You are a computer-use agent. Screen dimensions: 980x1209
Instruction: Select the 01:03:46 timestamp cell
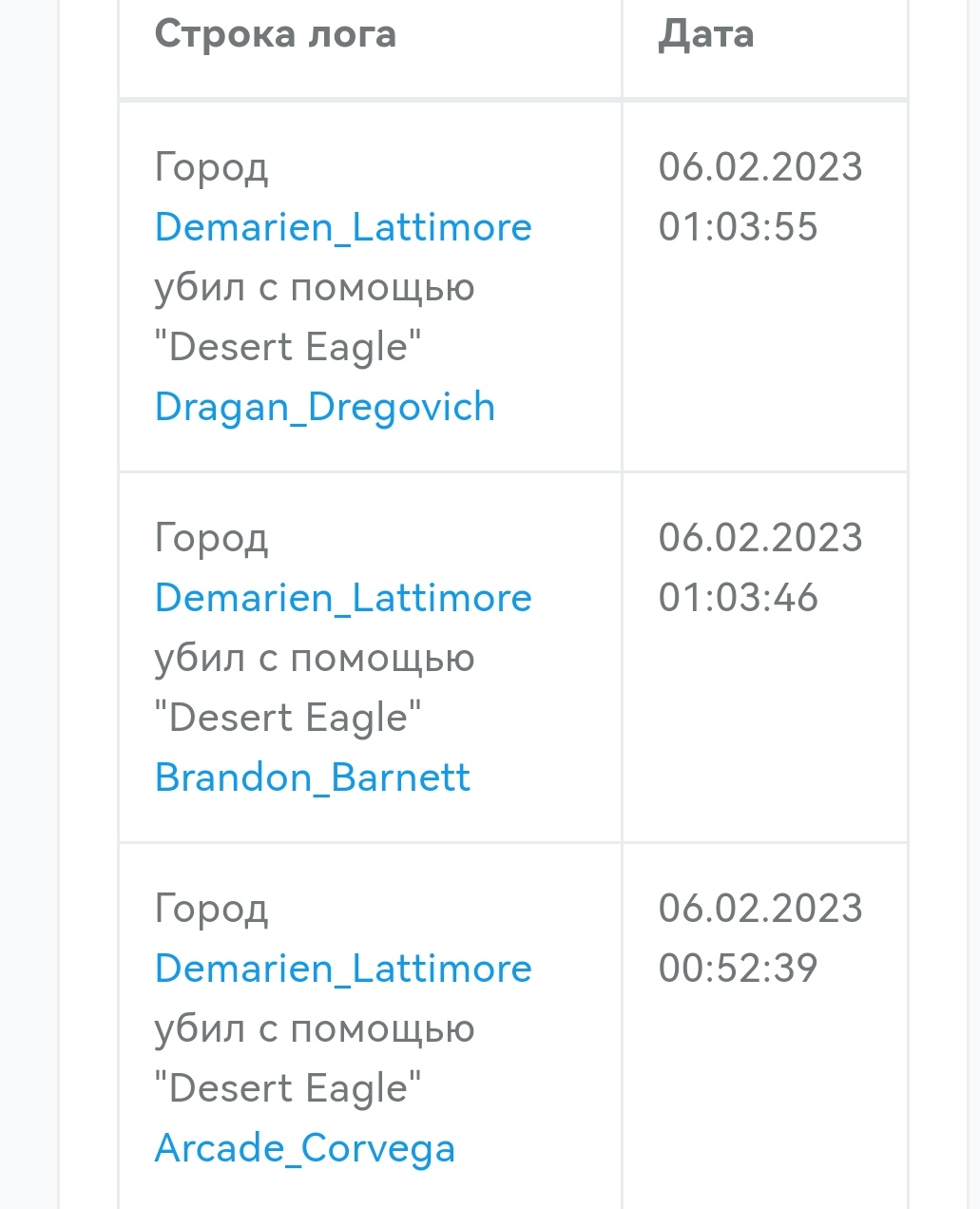click(760, 567)
